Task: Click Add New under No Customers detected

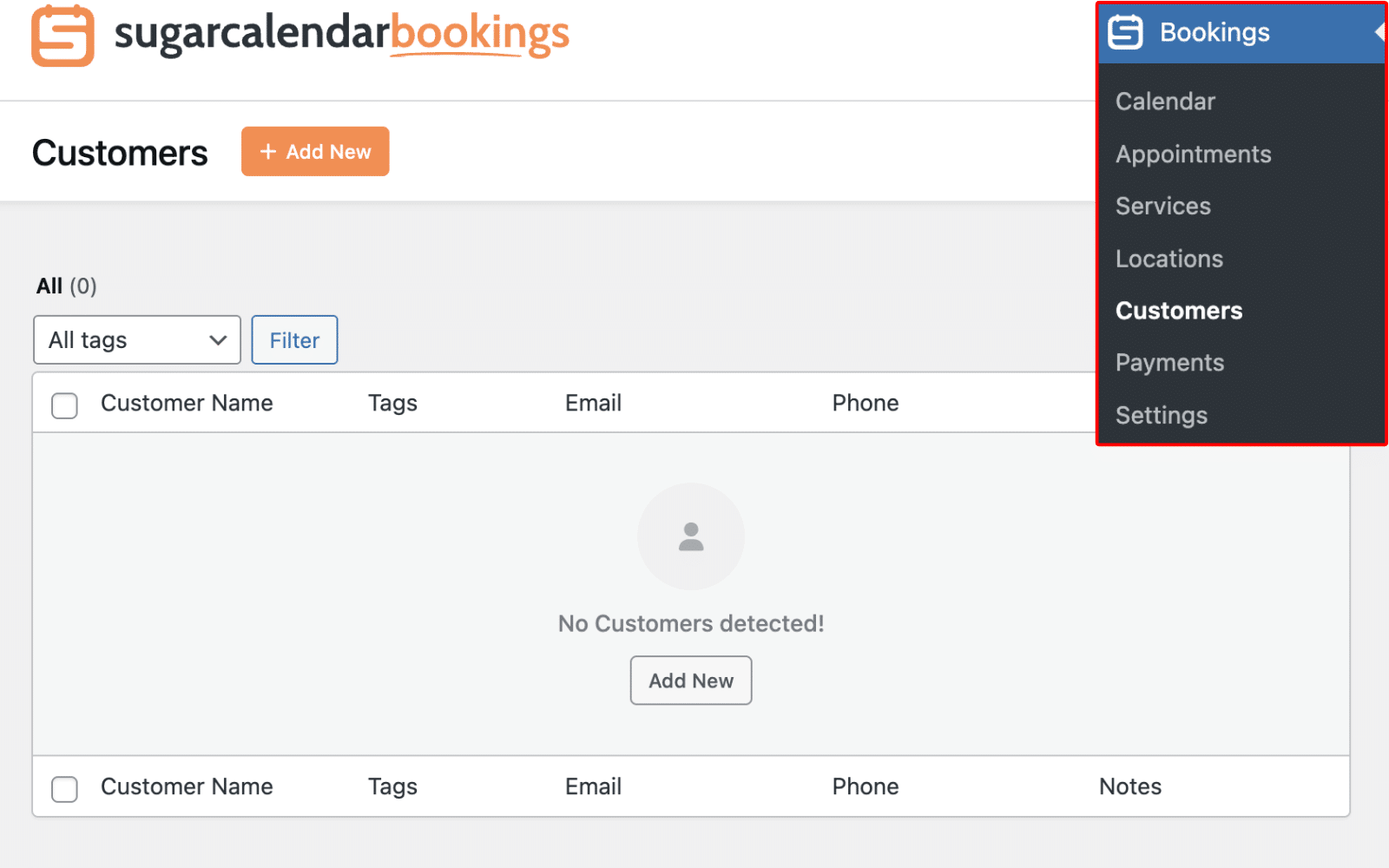Action: click(x=691, y=681)
